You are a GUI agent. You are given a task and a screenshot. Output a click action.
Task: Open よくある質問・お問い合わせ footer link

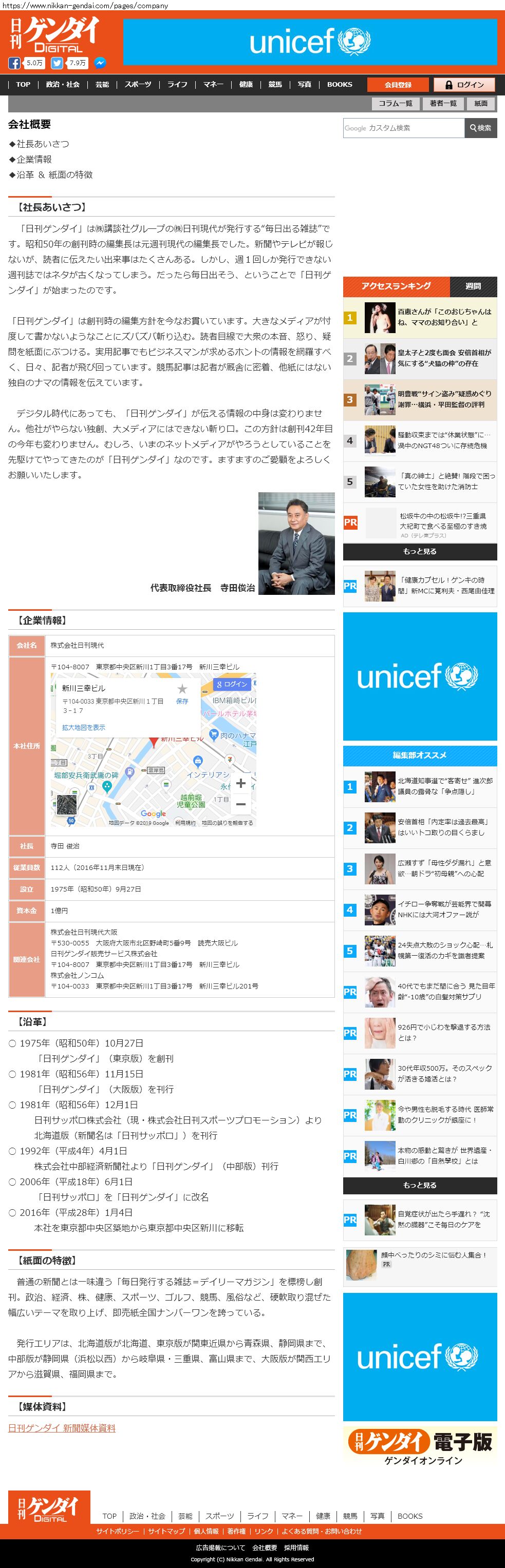(x=322, y=1531)
